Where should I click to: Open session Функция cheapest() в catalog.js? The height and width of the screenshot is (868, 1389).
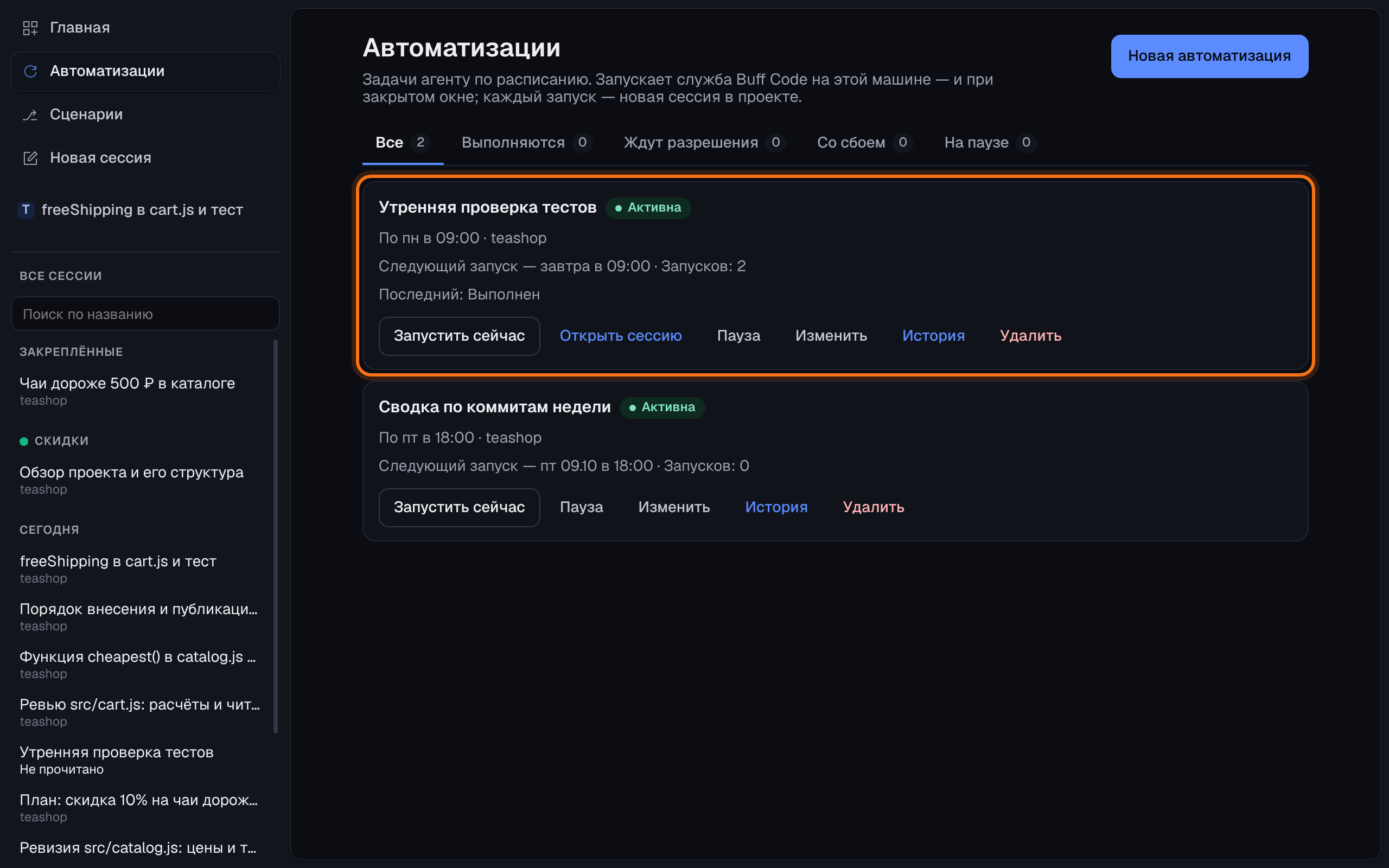tap(141, 664)
